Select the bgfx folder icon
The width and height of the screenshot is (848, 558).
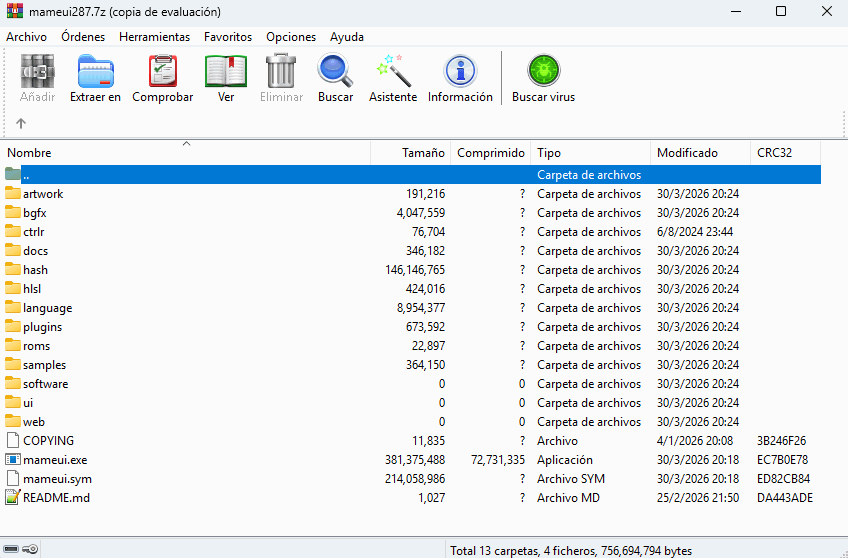(x=13, y=212)
